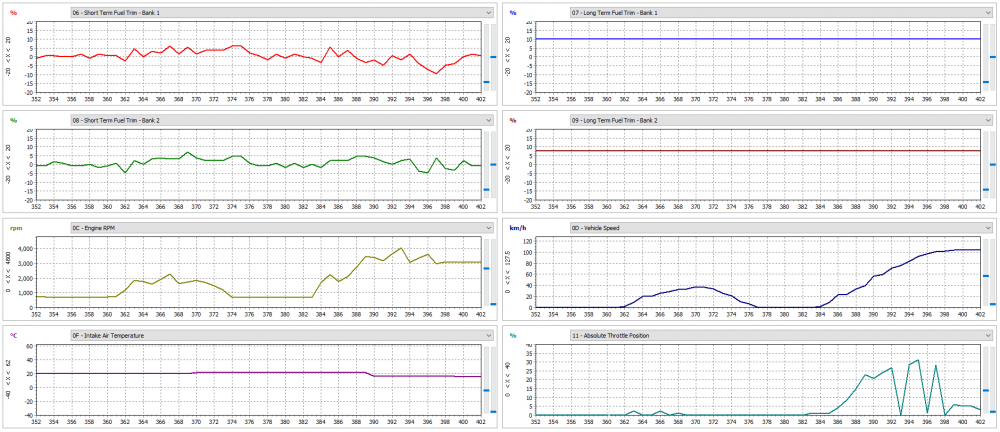Click the teal Absolute Throttle Position graph plot
Image resolution: width=1000 pixels, height=432 pixels.
click(x=758, y=380)
